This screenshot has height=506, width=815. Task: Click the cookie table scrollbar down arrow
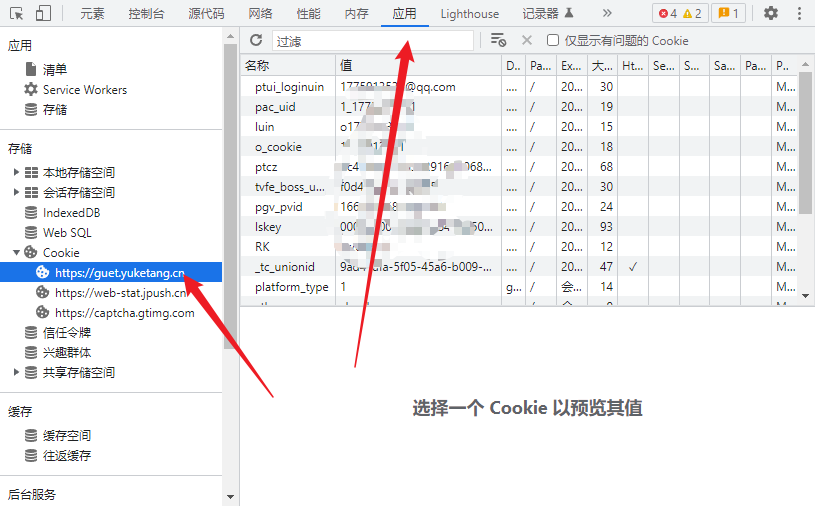point(806,296)
